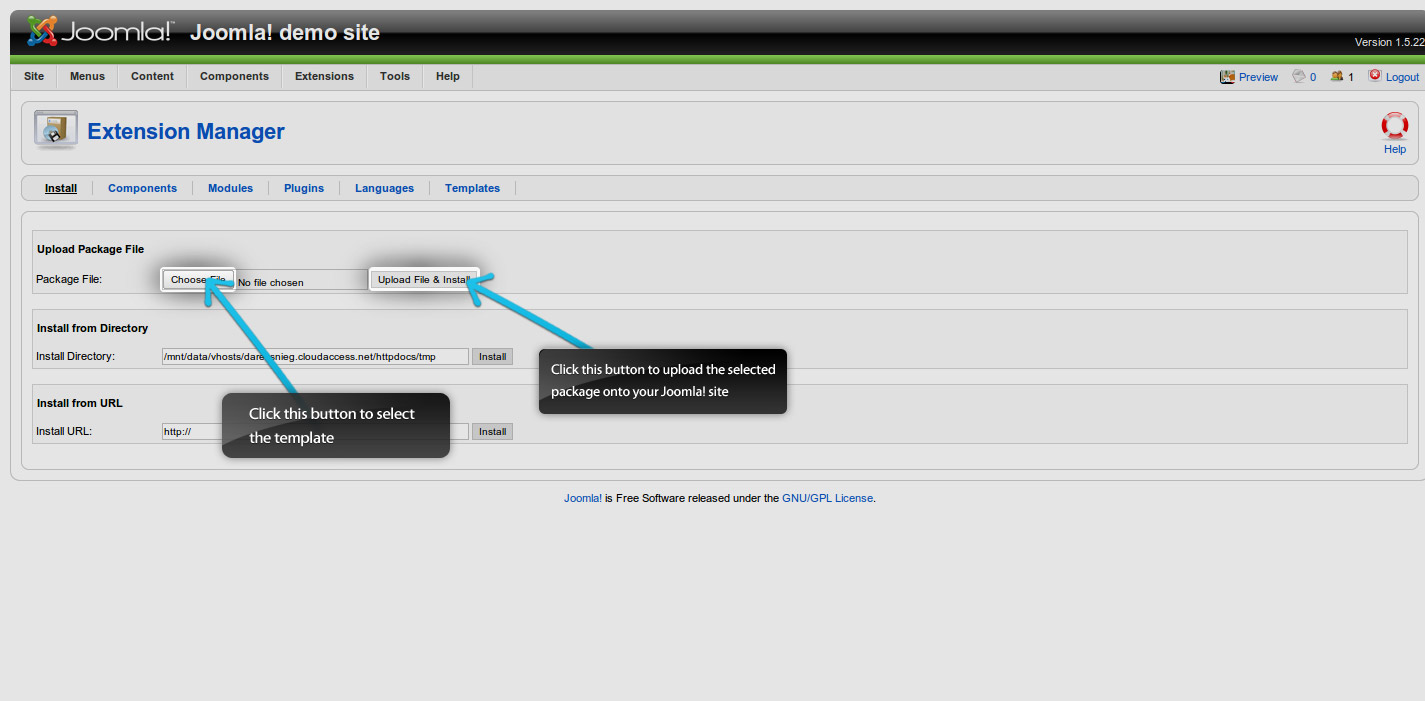Click the Preview icon in the status bar
This screenshot has width=1425, height=701.
click(x=1227, y=77)
